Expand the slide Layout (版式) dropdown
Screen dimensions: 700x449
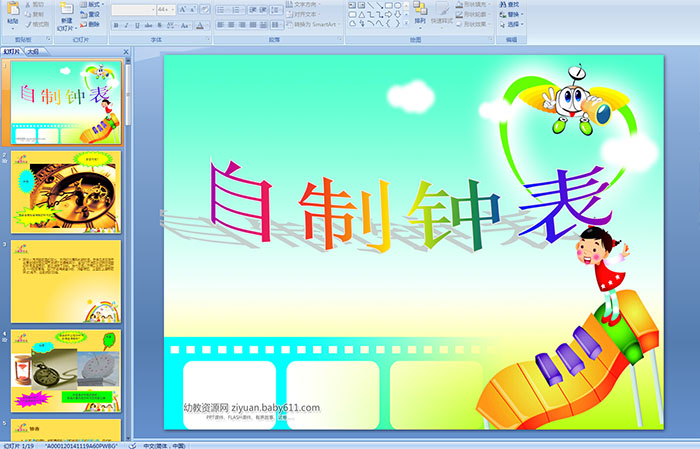(x=91, y=4)
